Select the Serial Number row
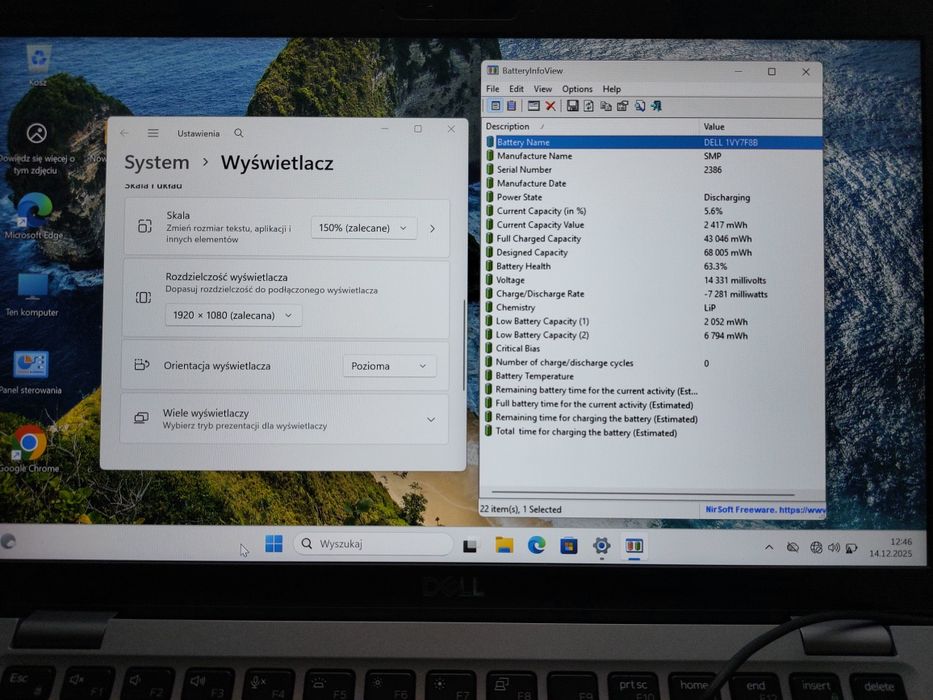This screenshot has width=933, height=700. coord(653,169)
